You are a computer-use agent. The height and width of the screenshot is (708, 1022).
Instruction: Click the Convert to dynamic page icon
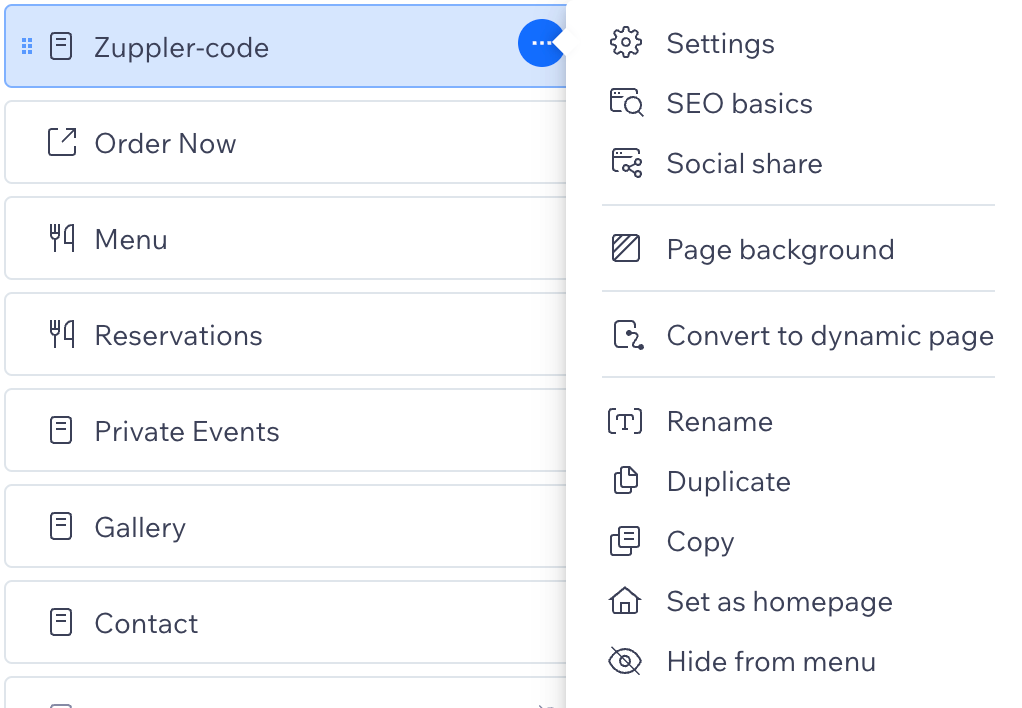coord(629,334)
